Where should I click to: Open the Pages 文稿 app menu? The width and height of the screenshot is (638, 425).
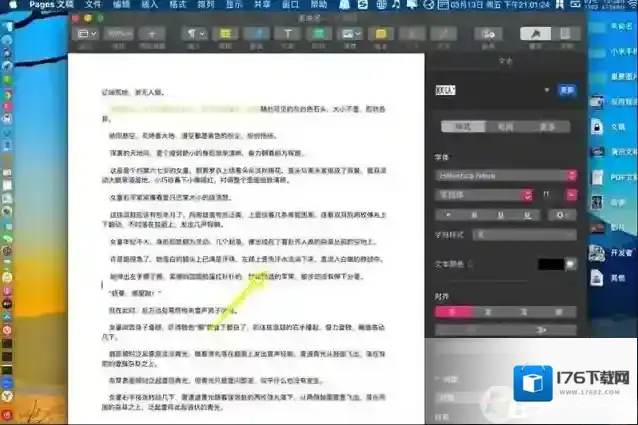click(x=51, y=4)
